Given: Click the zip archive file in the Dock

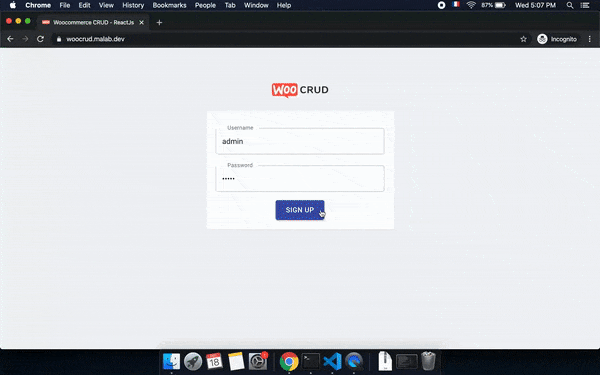Looking at the screenshot, I should point(385,361).
